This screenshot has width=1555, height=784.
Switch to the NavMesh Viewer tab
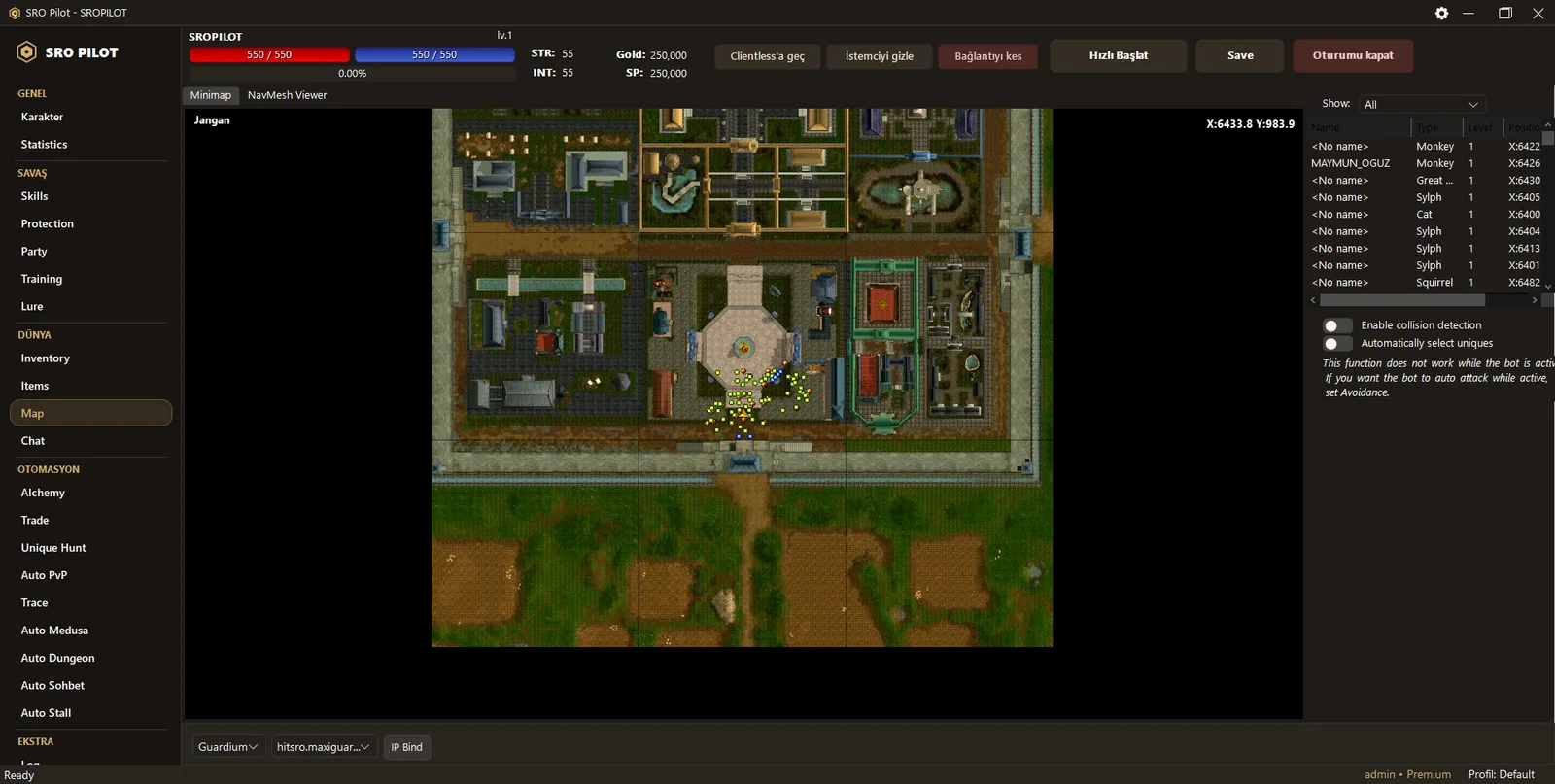click(287, 95)
